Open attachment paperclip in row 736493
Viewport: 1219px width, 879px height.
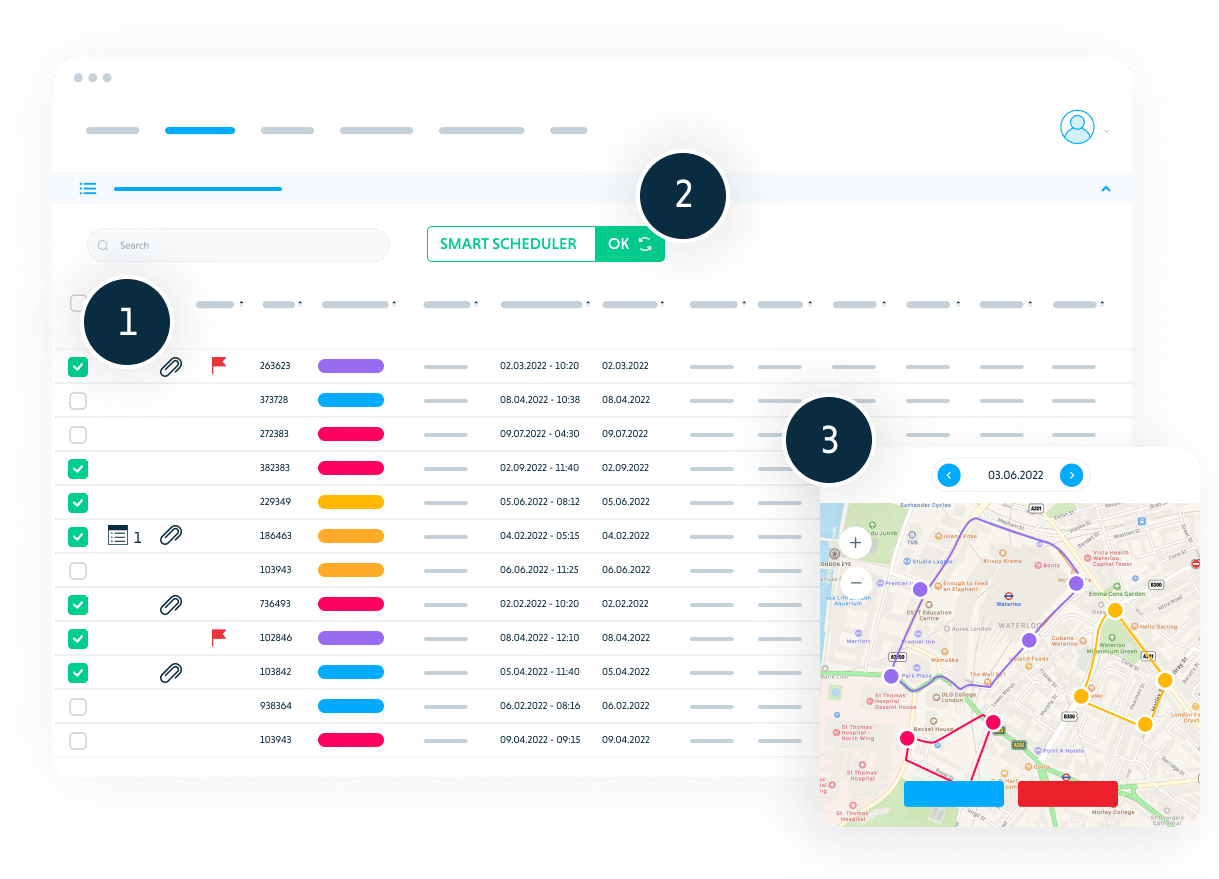point(171,604)
